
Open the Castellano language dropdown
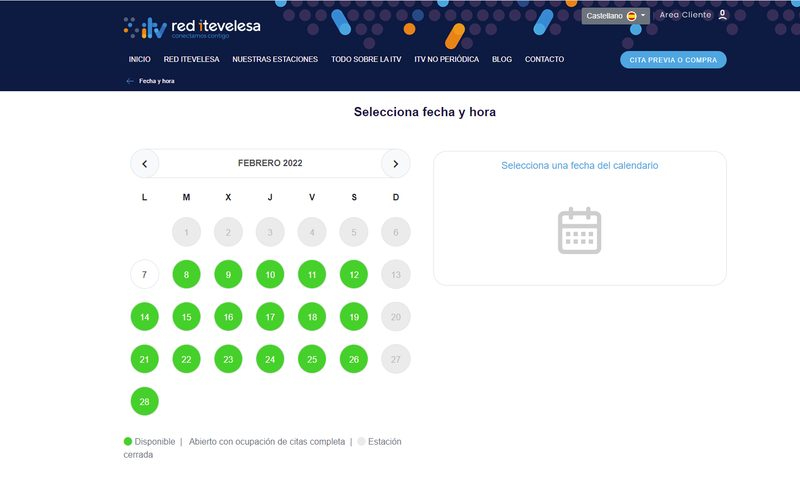(616, 16)
